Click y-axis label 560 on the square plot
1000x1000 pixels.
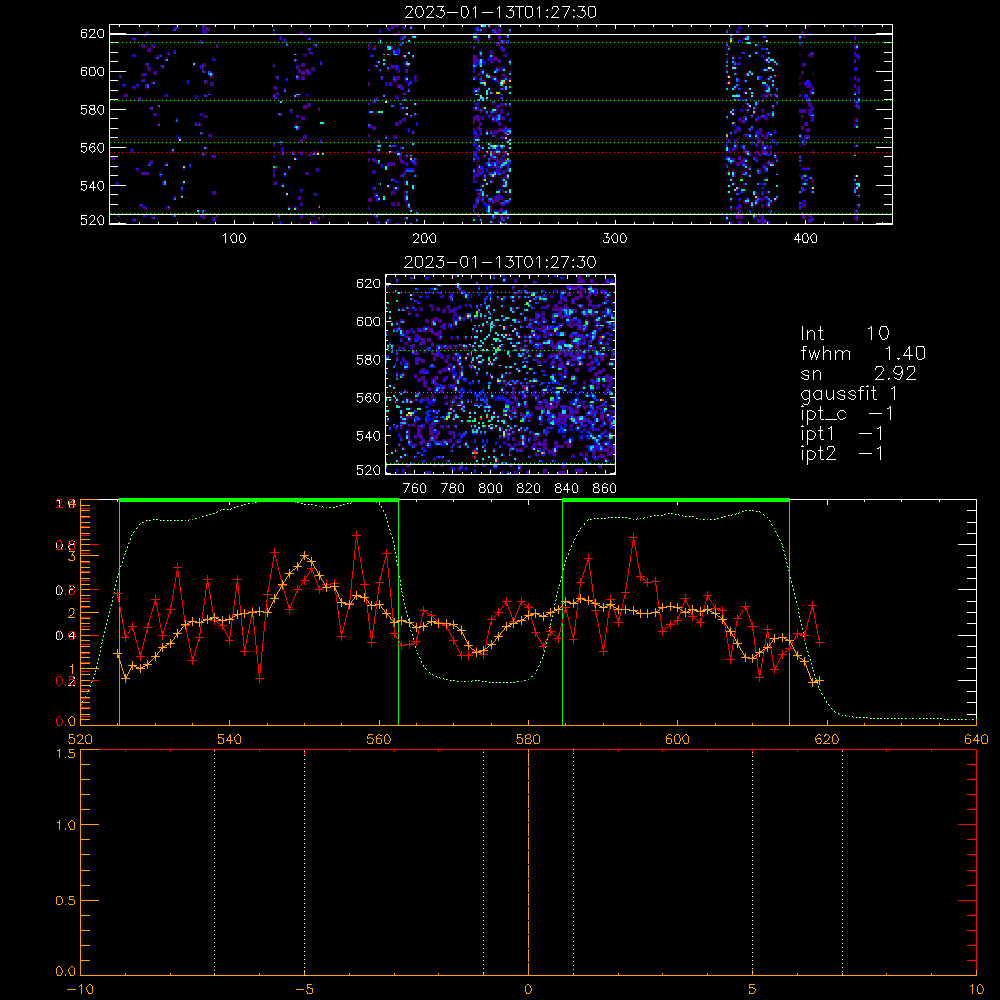coord(369,398)
